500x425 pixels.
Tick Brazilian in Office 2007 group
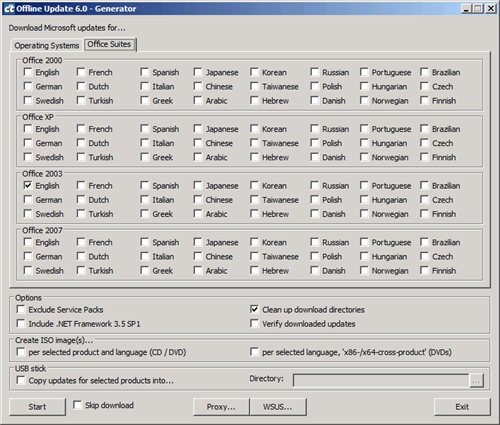pos(424,242)
